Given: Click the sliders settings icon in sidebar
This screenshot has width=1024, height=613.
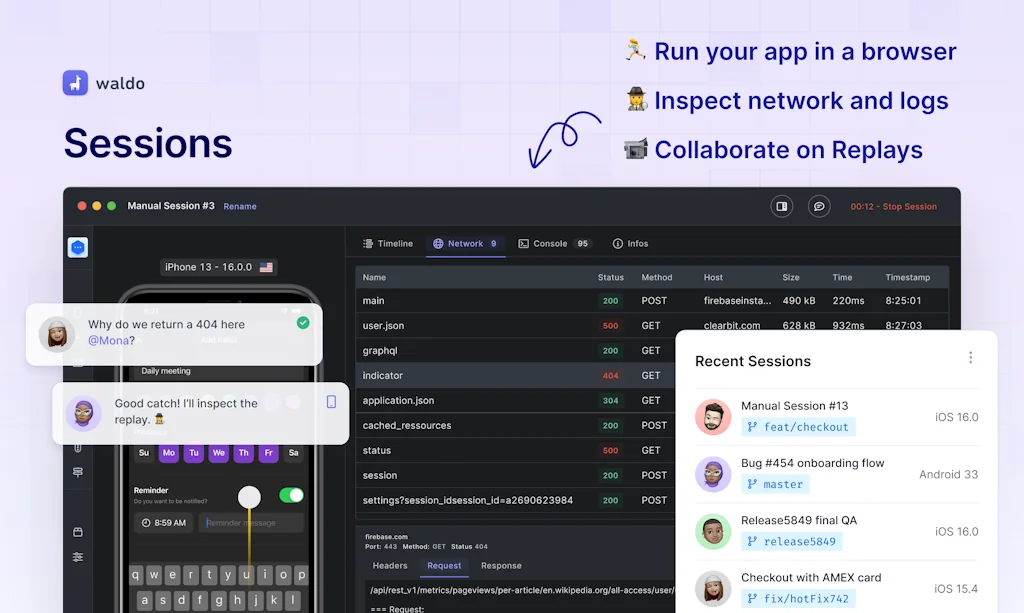Looking at the screenshot, I should point(78,557).
